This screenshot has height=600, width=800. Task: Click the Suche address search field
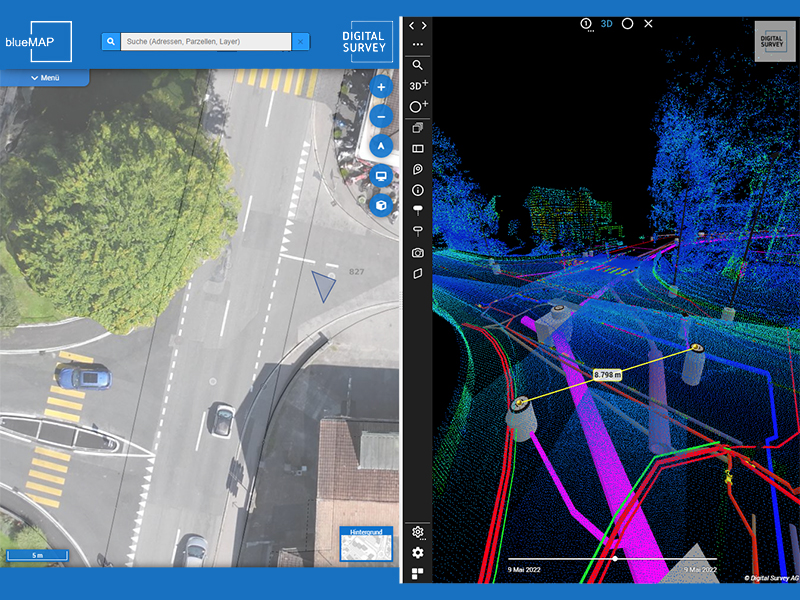[x=206, y=42]
